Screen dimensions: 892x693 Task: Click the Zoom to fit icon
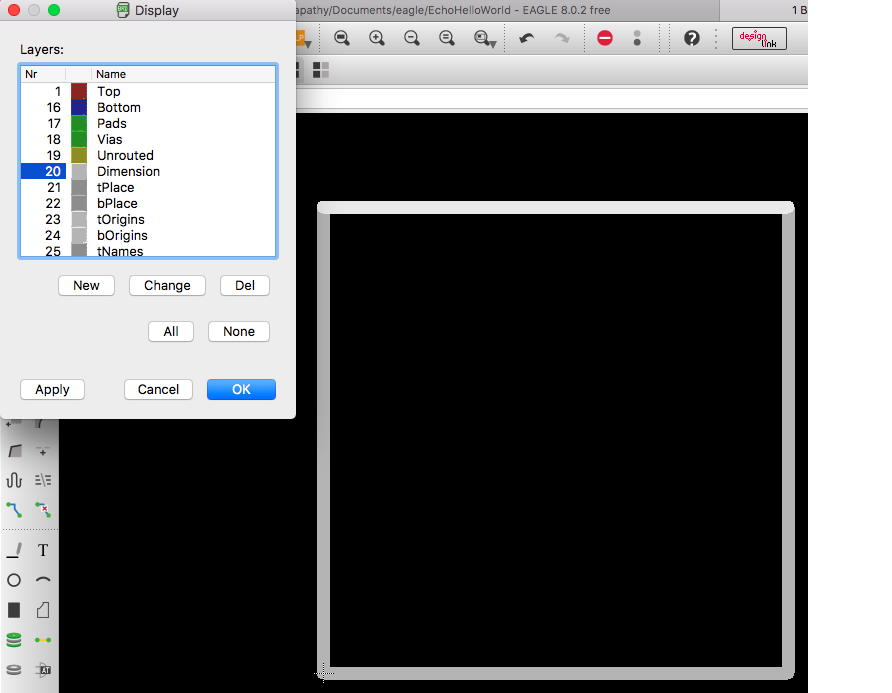click(341, 38)
